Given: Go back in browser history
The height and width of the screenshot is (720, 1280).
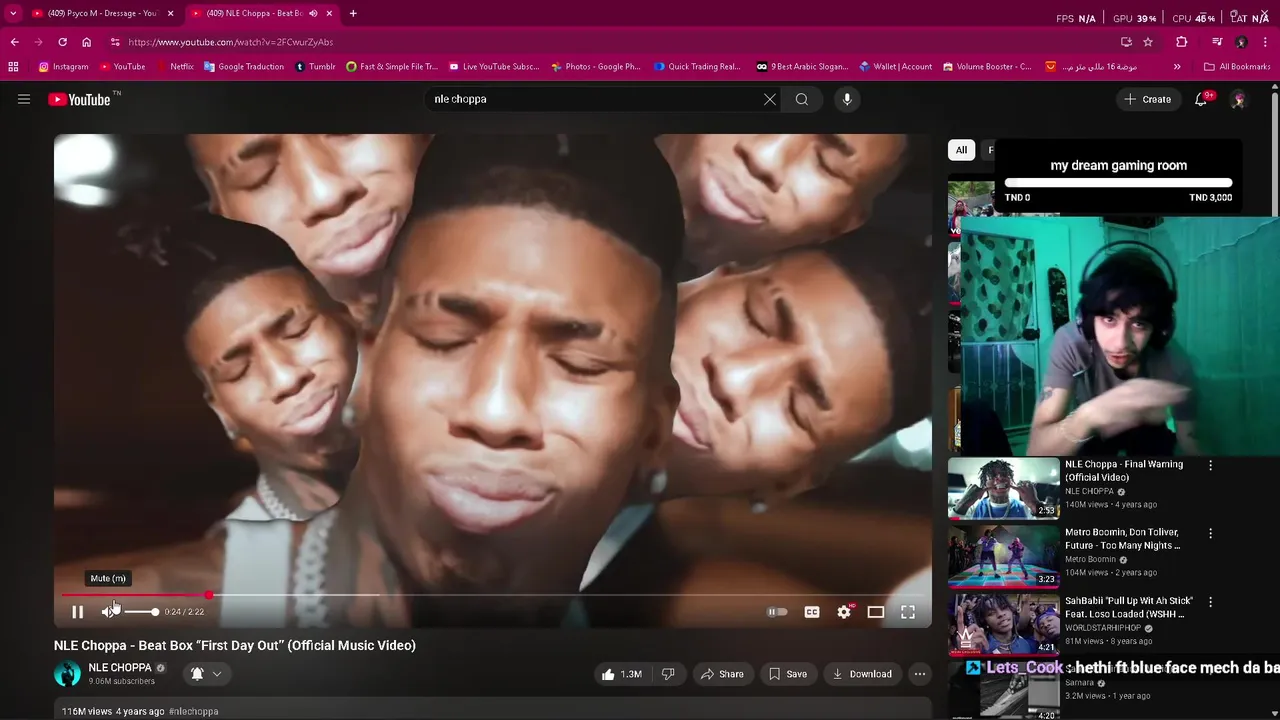Looking at the screenshot, I should click(x=14, y=42).
